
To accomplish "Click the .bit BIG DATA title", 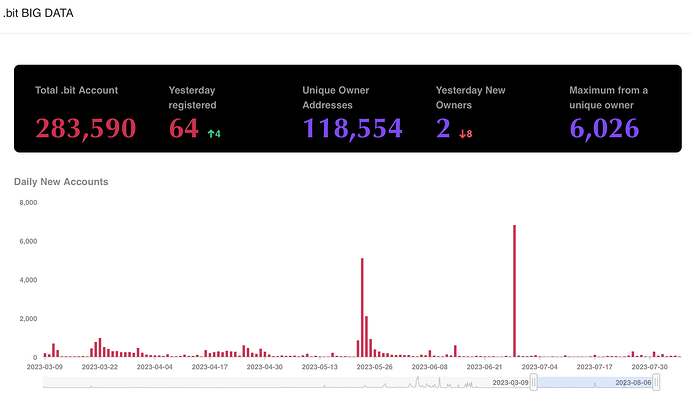I will click(x=38, y=13).
